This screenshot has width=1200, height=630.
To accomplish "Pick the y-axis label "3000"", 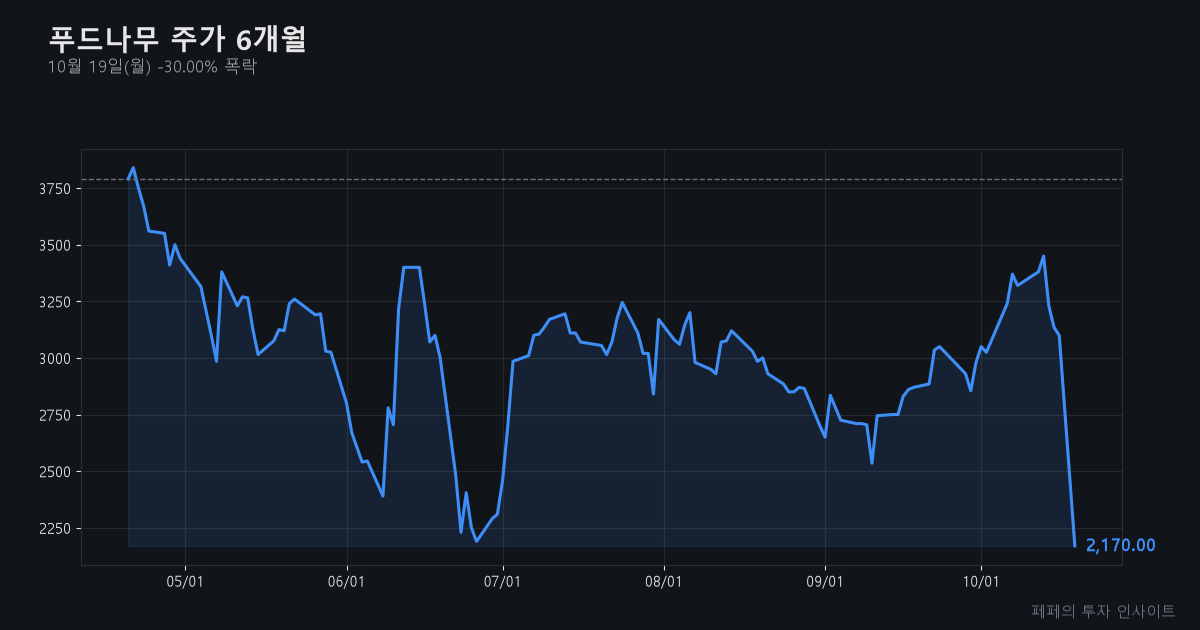I will tap(56, 359).
